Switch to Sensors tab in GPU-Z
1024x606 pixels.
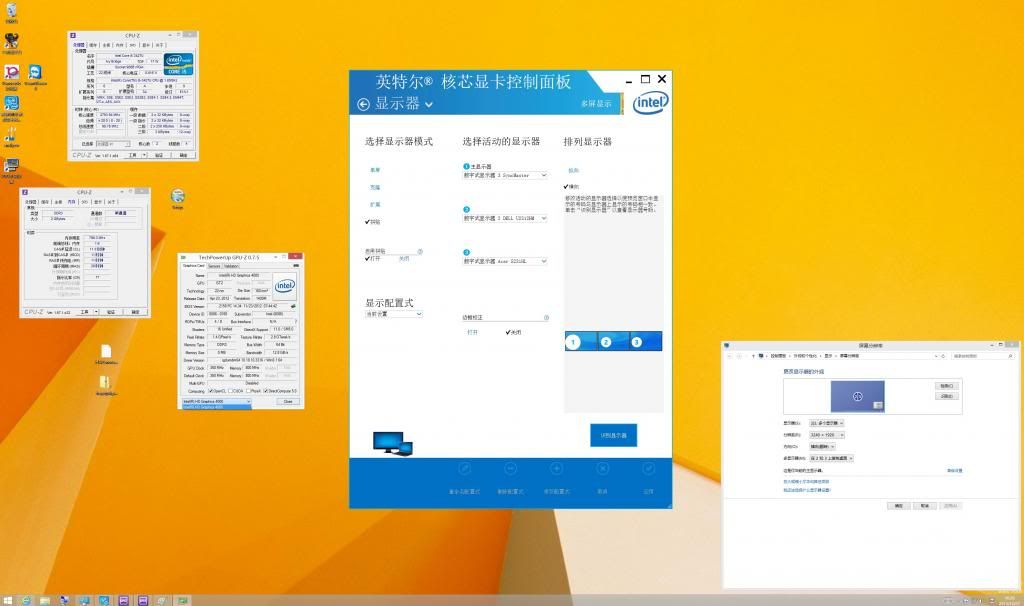click(x=214, y=266)
